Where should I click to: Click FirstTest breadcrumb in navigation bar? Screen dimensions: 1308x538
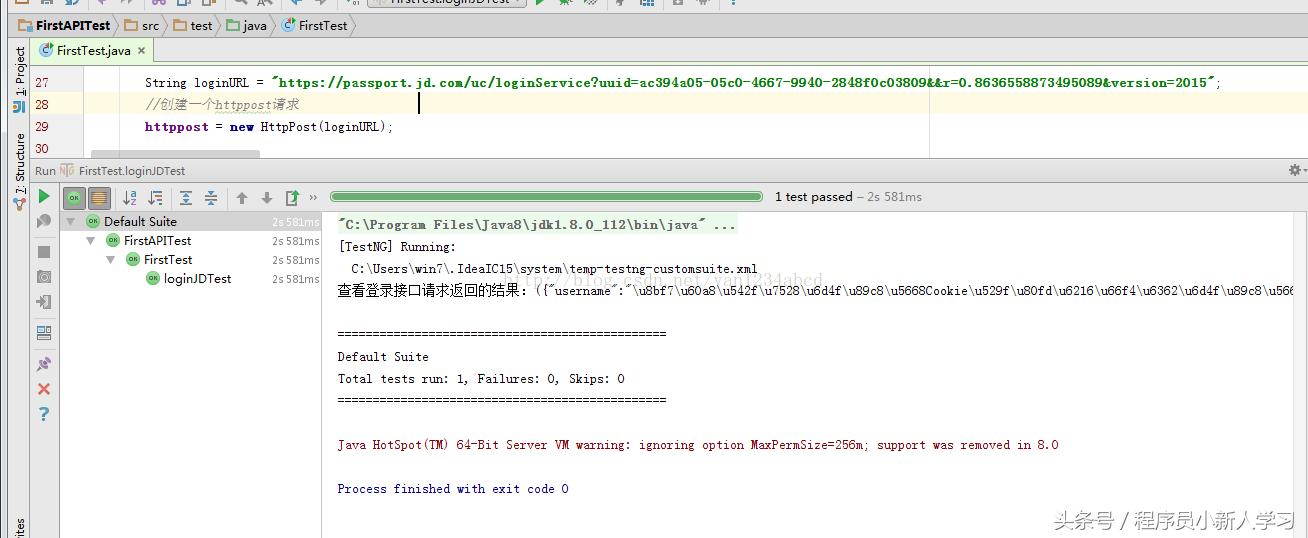pyautogui.click(x=314, y=25)
